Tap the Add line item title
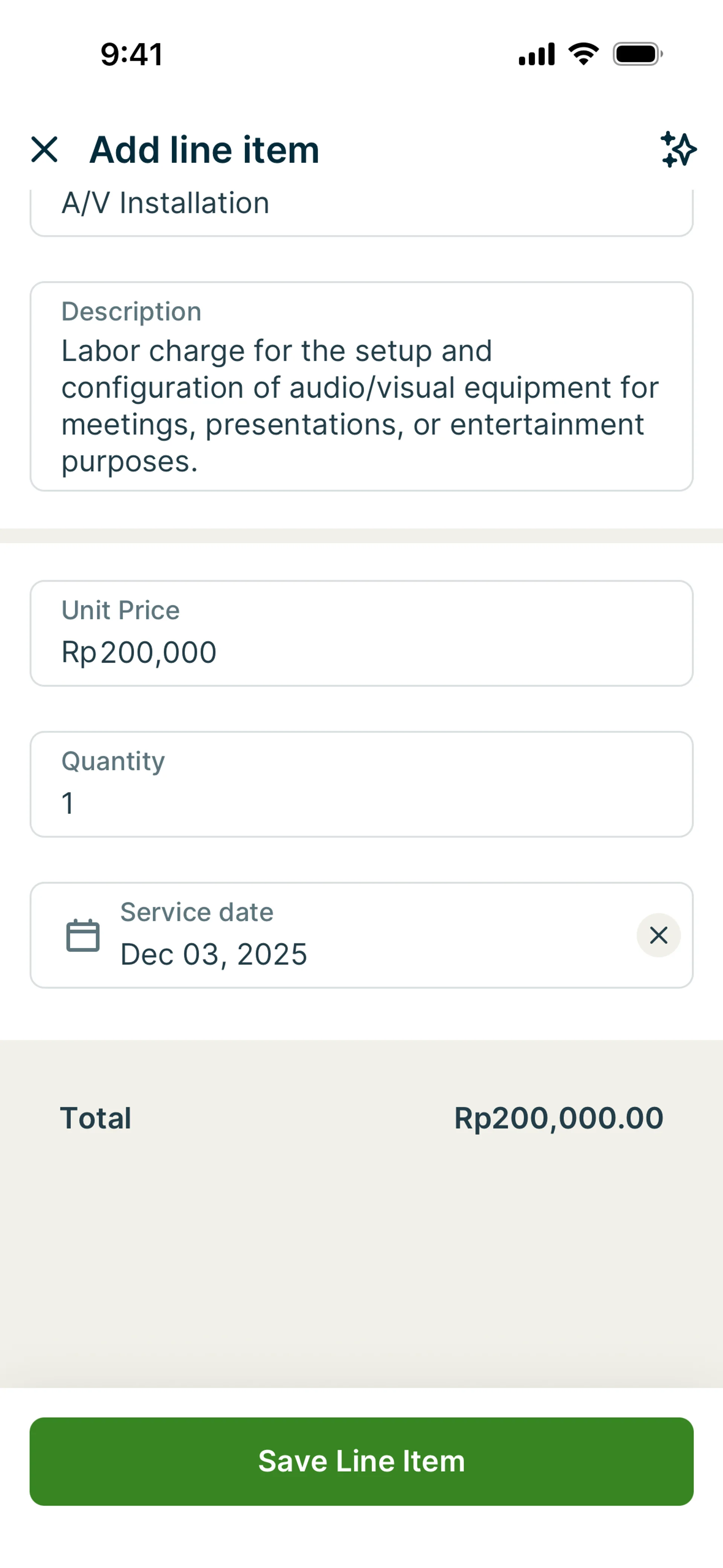 click(x=204, y=150)
